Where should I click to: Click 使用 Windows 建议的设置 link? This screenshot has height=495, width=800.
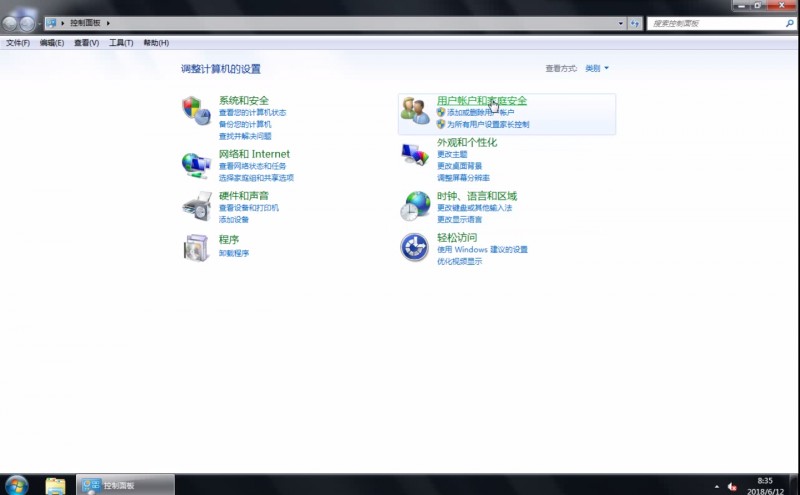[x=482, y=250]
